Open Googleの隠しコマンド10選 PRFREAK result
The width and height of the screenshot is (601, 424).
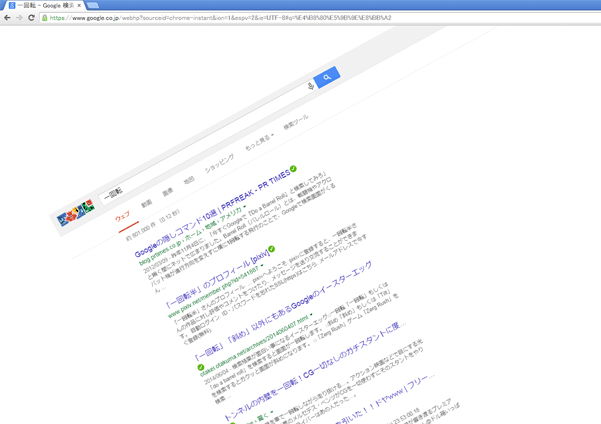click(x=213, y=213)
